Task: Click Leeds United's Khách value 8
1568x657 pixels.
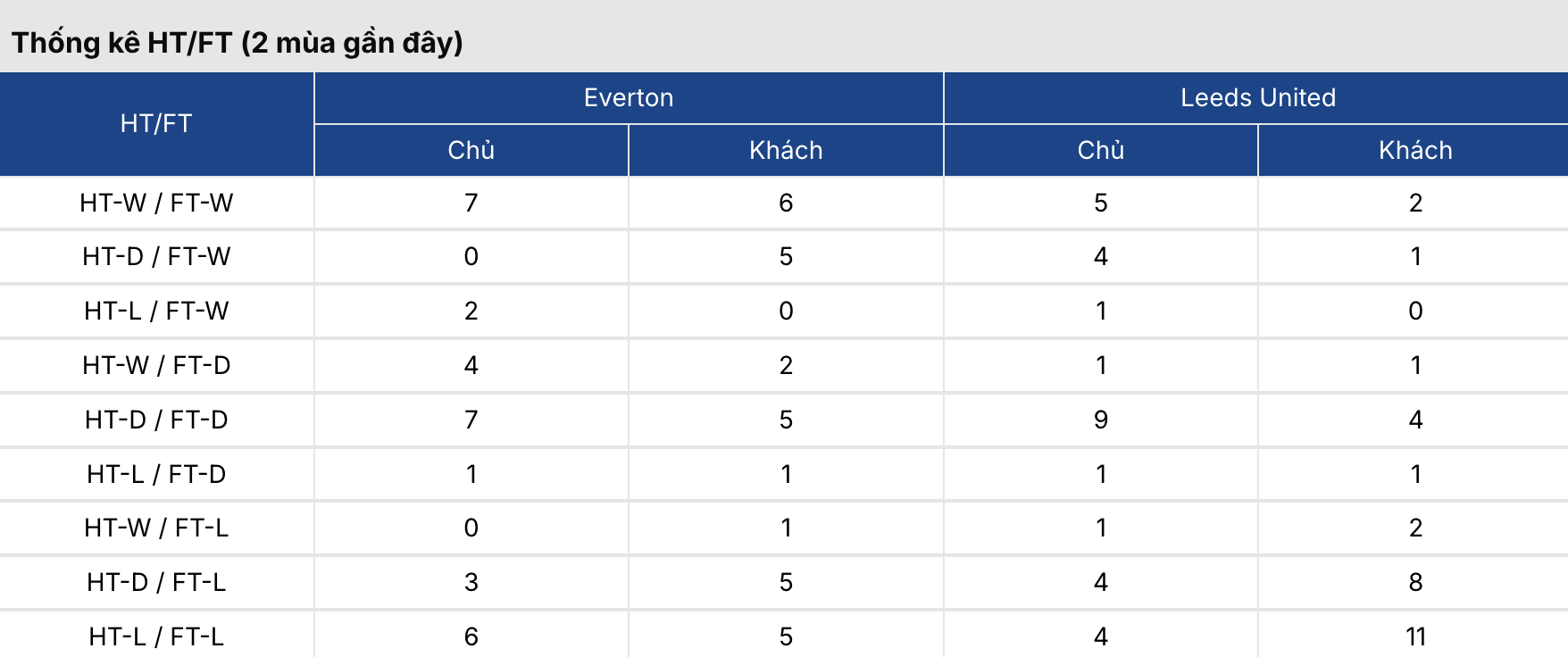Action: click(1415, 582)
